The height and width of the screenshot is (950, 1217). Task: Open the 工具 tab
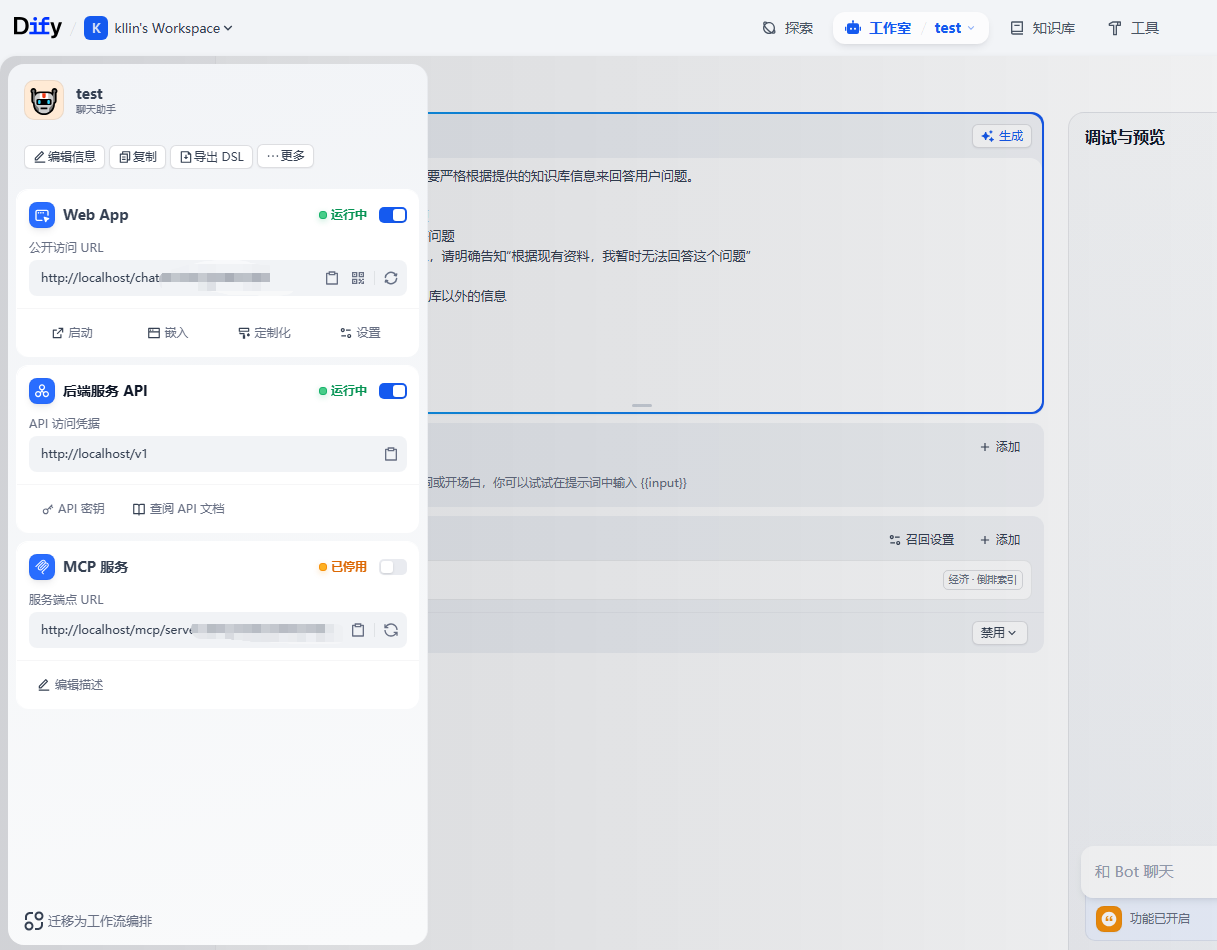coord(1134,28)
